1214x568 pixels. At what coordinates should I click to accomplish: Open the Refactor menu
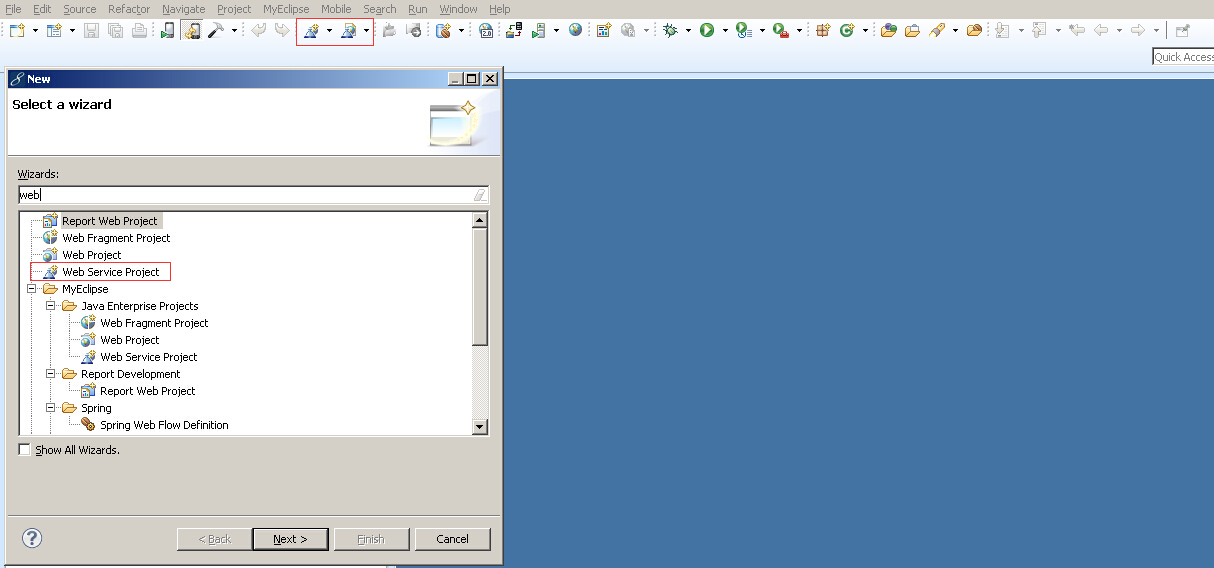129,9
